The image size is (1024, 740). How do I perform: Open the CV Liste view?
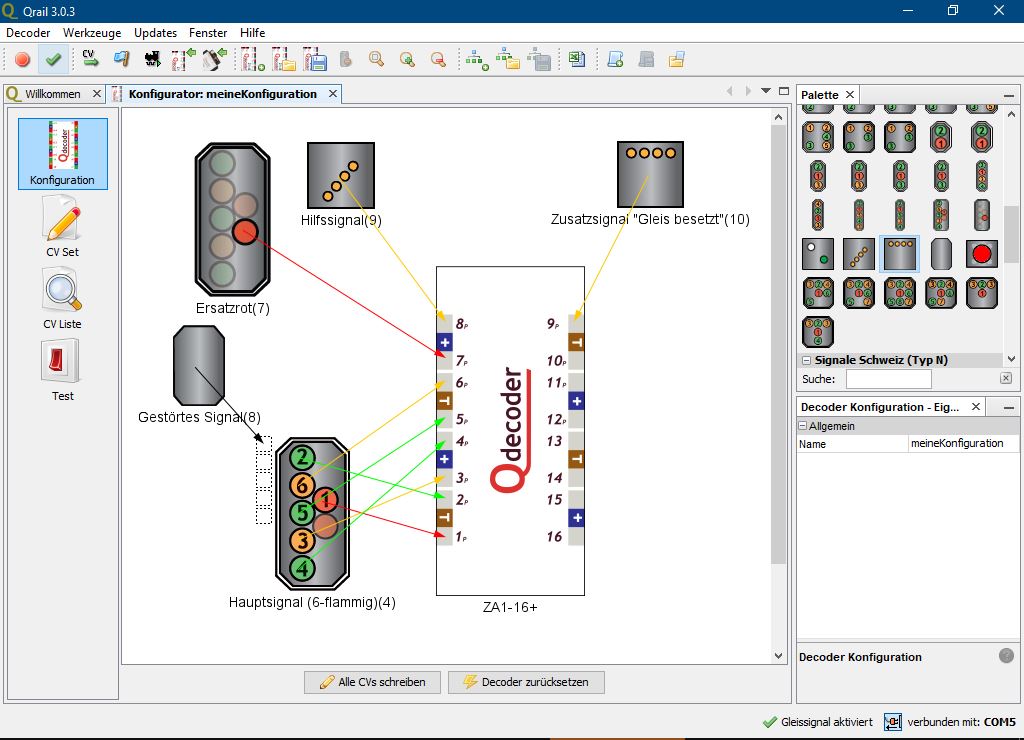63,299
